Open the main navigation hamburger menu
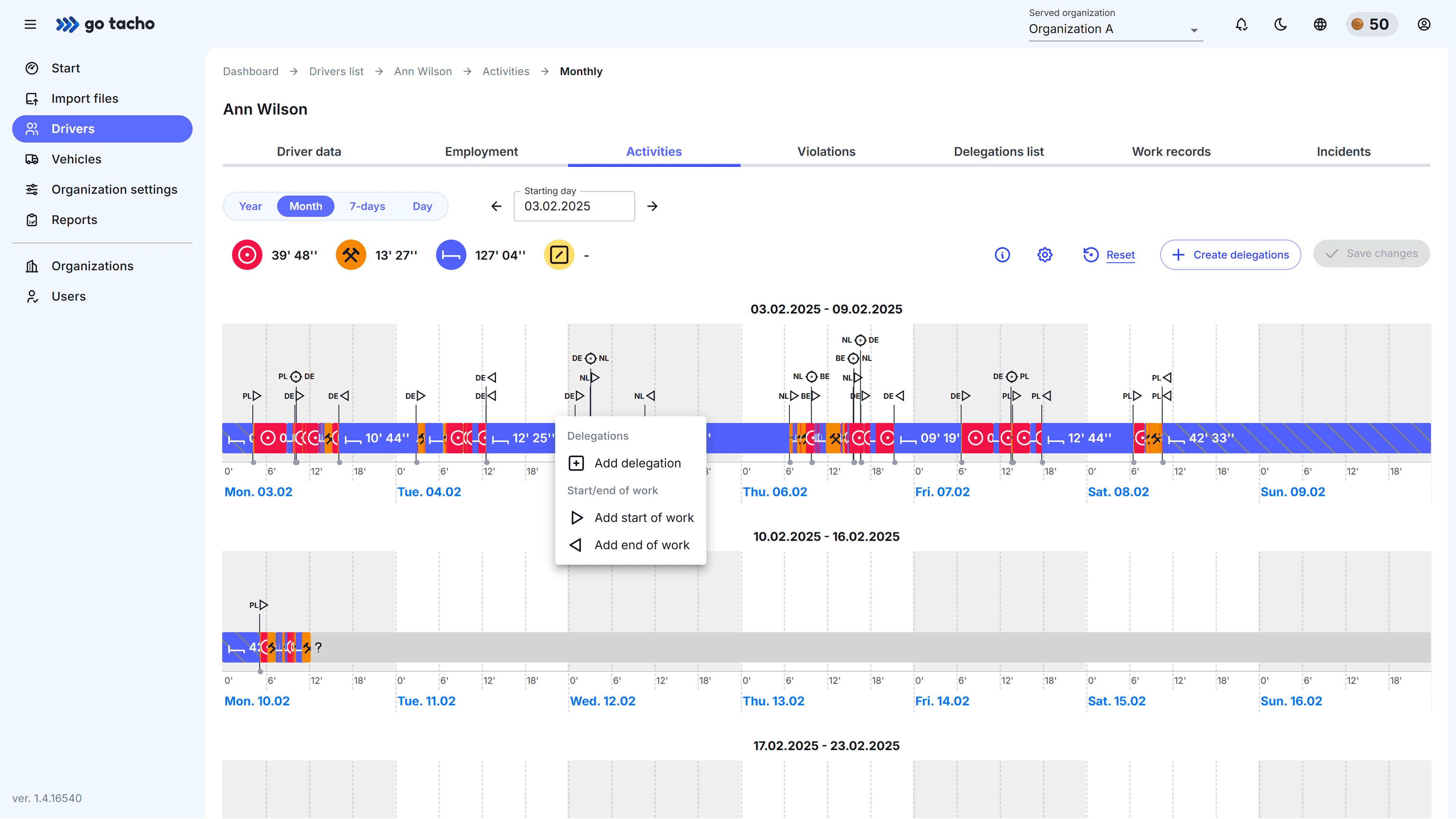 click(30, 24)
